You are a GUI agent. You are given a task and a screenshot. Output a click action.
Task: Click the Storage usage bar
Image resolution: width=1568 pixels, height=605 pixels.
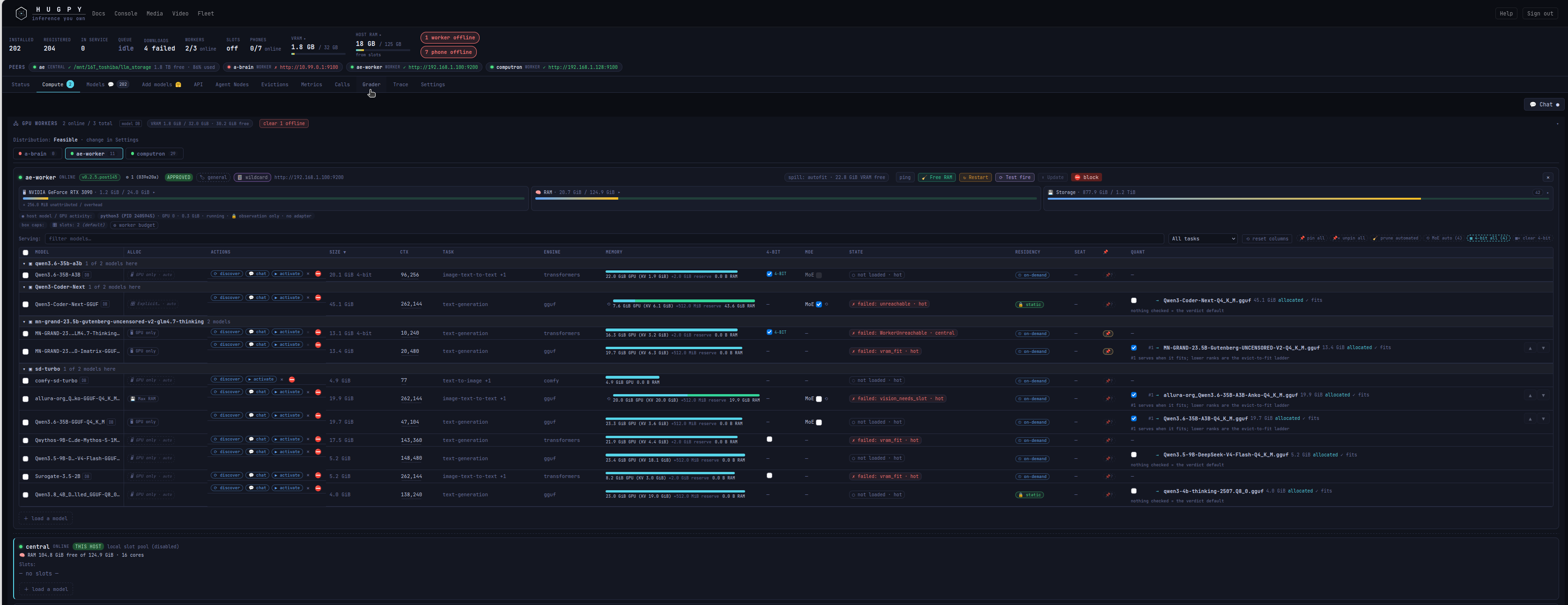[x=1298, y=199]
